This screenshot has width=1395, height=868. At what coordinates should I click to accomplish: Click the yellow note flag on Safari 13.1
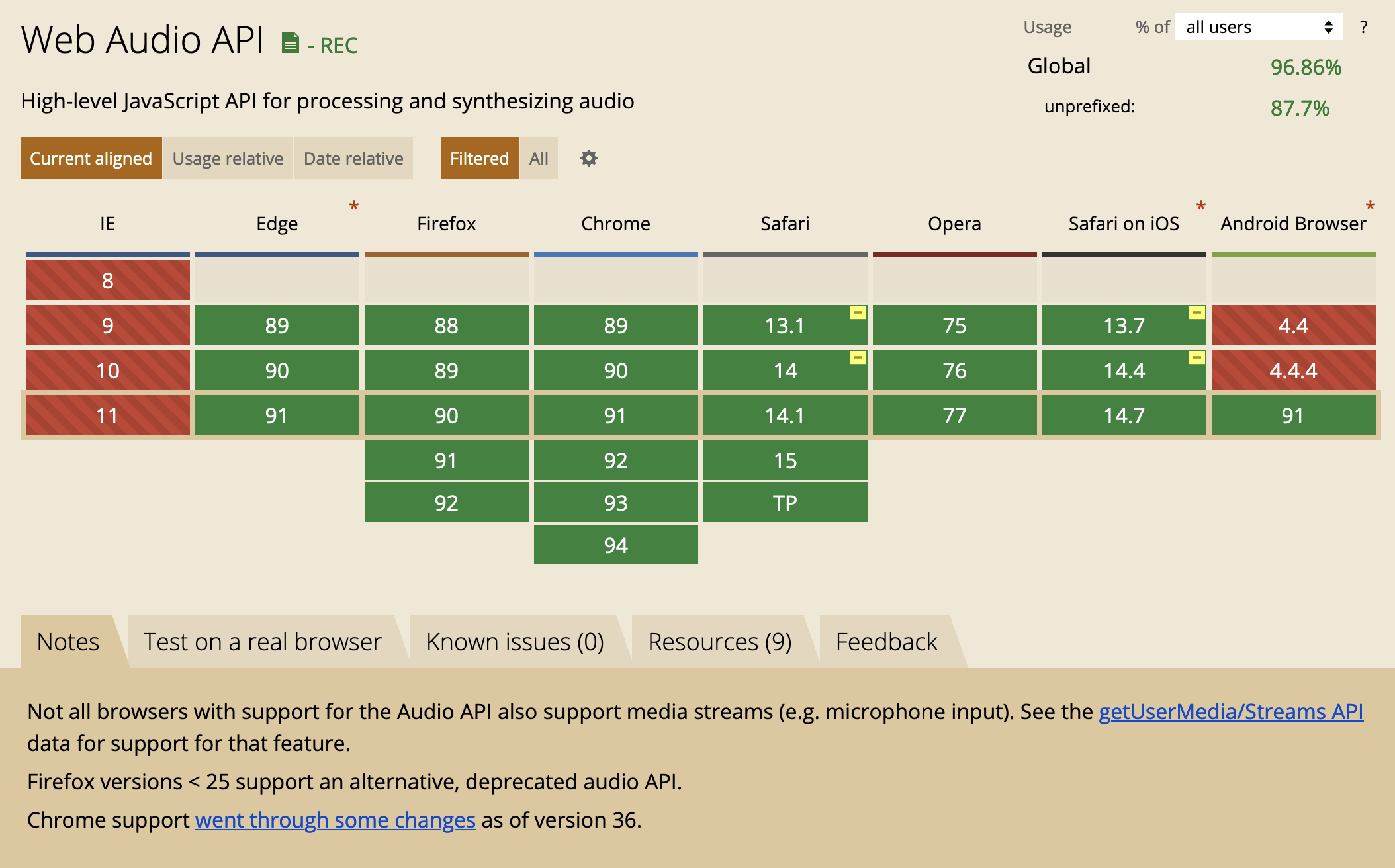point(858,313)
